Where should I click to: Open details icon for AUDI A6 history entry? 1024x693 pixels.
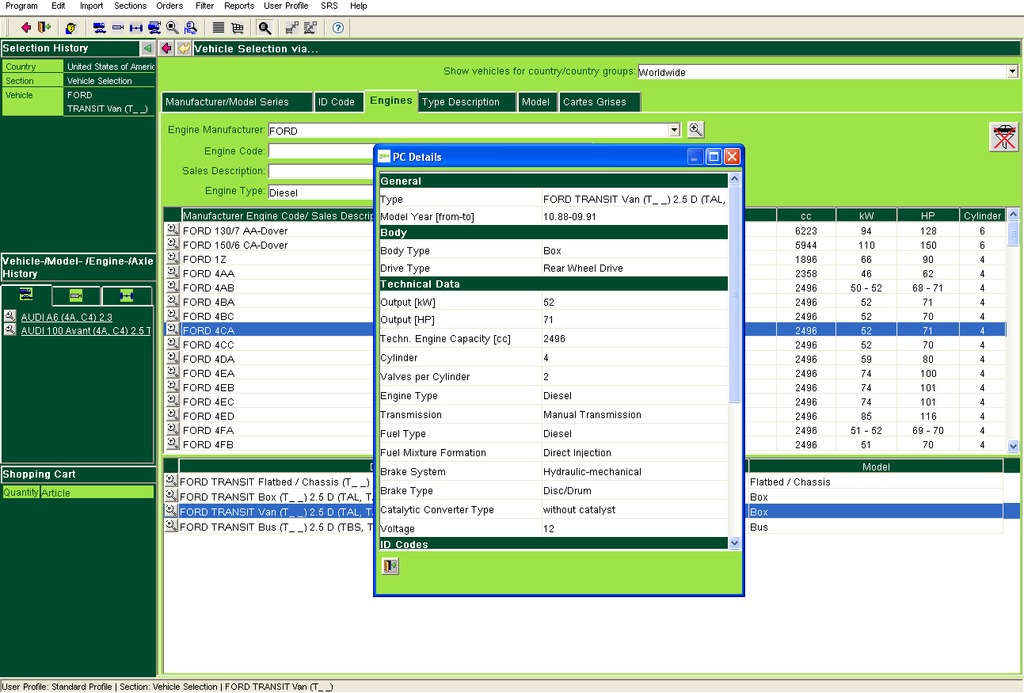(x=10, y=316)
